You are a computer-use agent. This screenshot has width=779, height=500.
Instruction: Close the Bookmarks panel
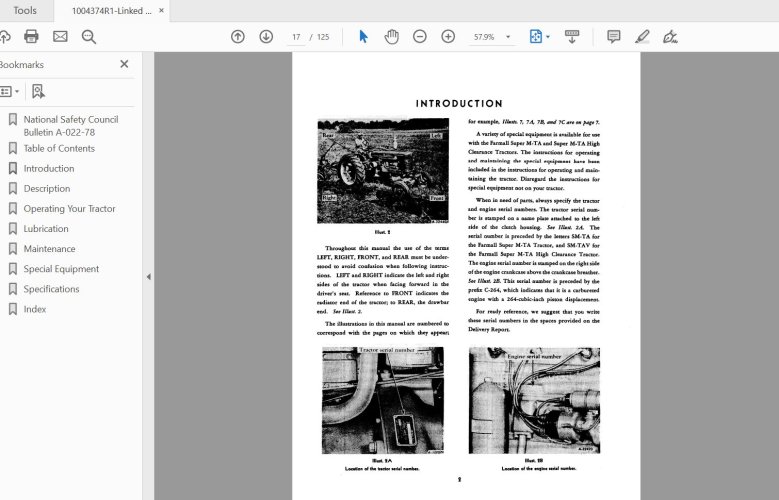coord(124,64)
